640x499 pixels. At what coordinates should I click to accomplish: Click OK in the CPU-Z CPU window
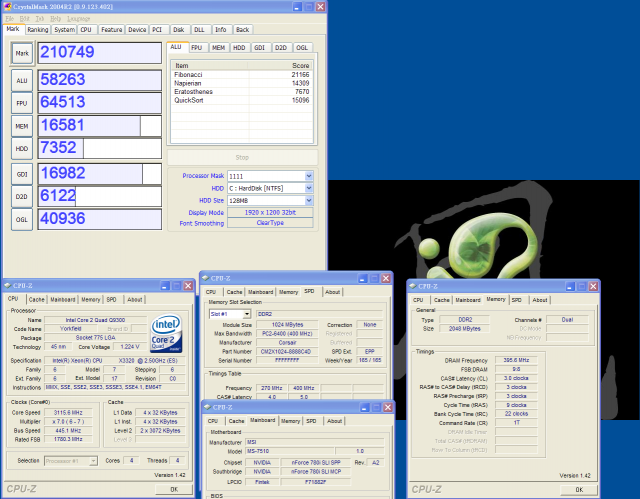pyautogui.click(x=174, y=489)
